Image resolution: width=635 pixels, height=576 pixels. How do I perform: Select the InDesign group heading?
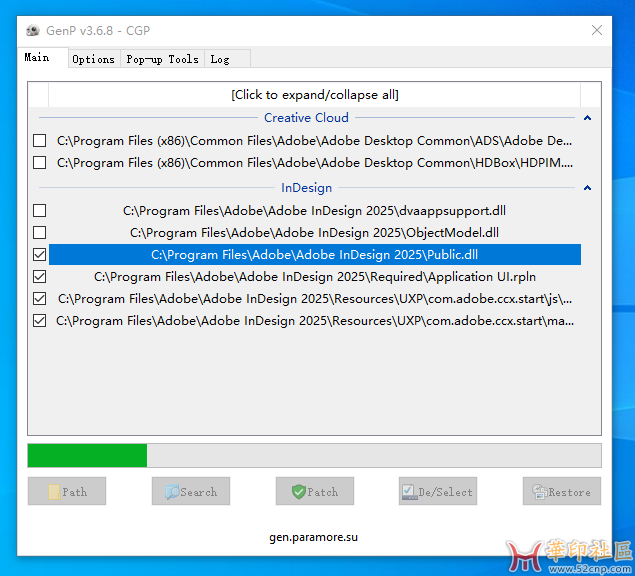click(307, 188)
